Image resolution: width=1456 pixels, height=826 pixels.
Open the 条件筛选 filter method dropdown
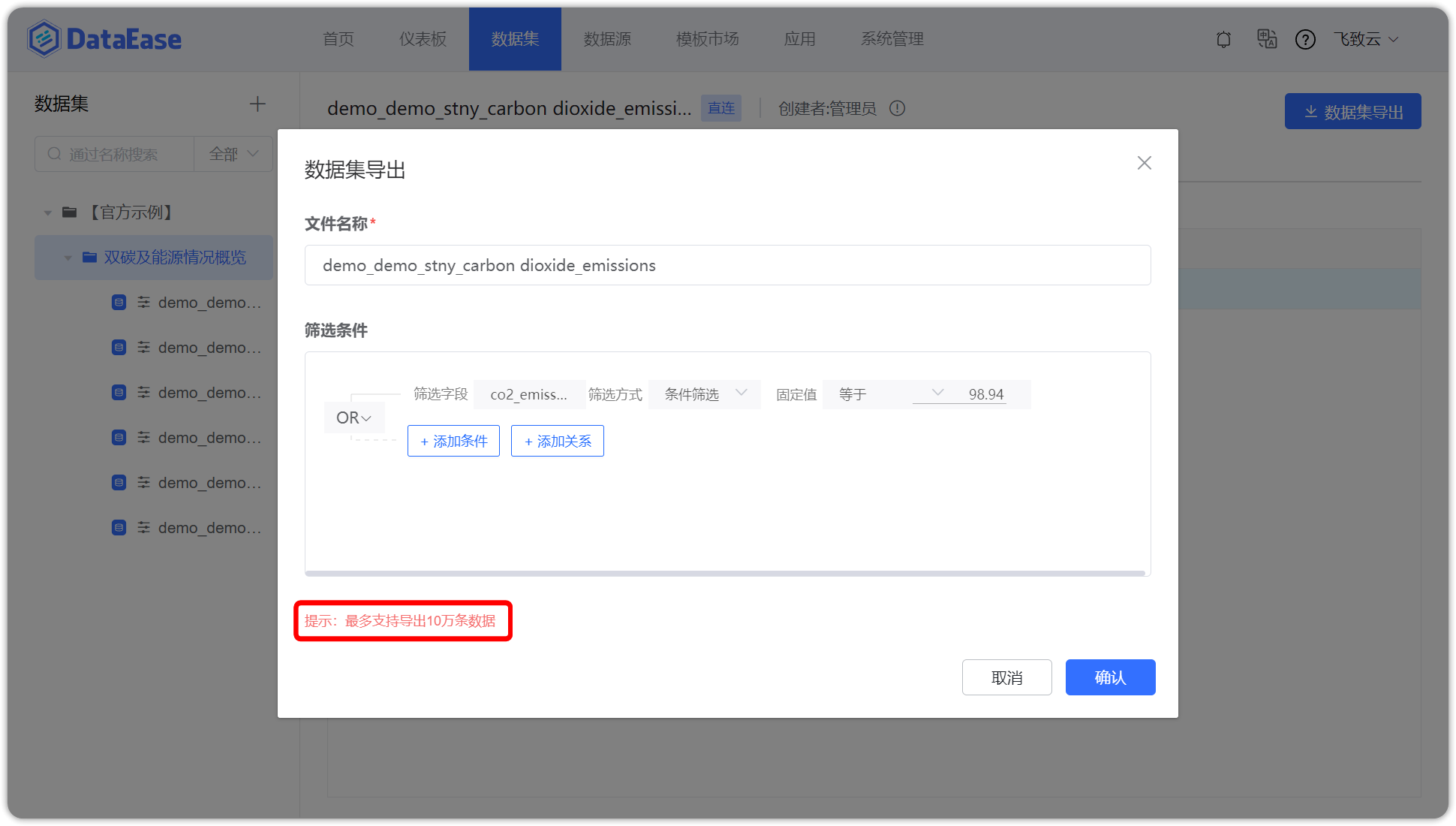click(703, 393)
